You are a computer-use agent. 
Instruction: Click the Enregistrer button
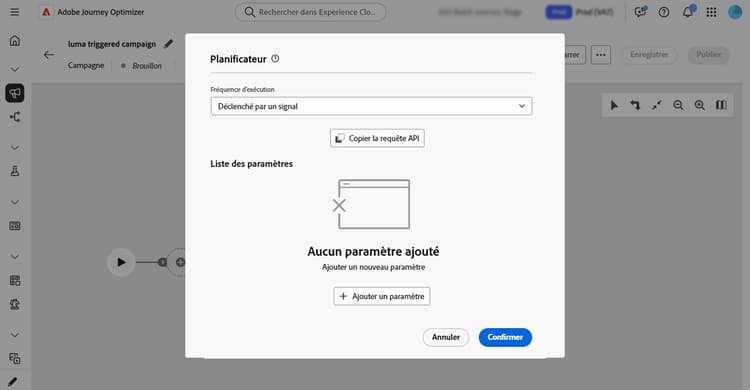pyautogui.click(x=649, y=55)
